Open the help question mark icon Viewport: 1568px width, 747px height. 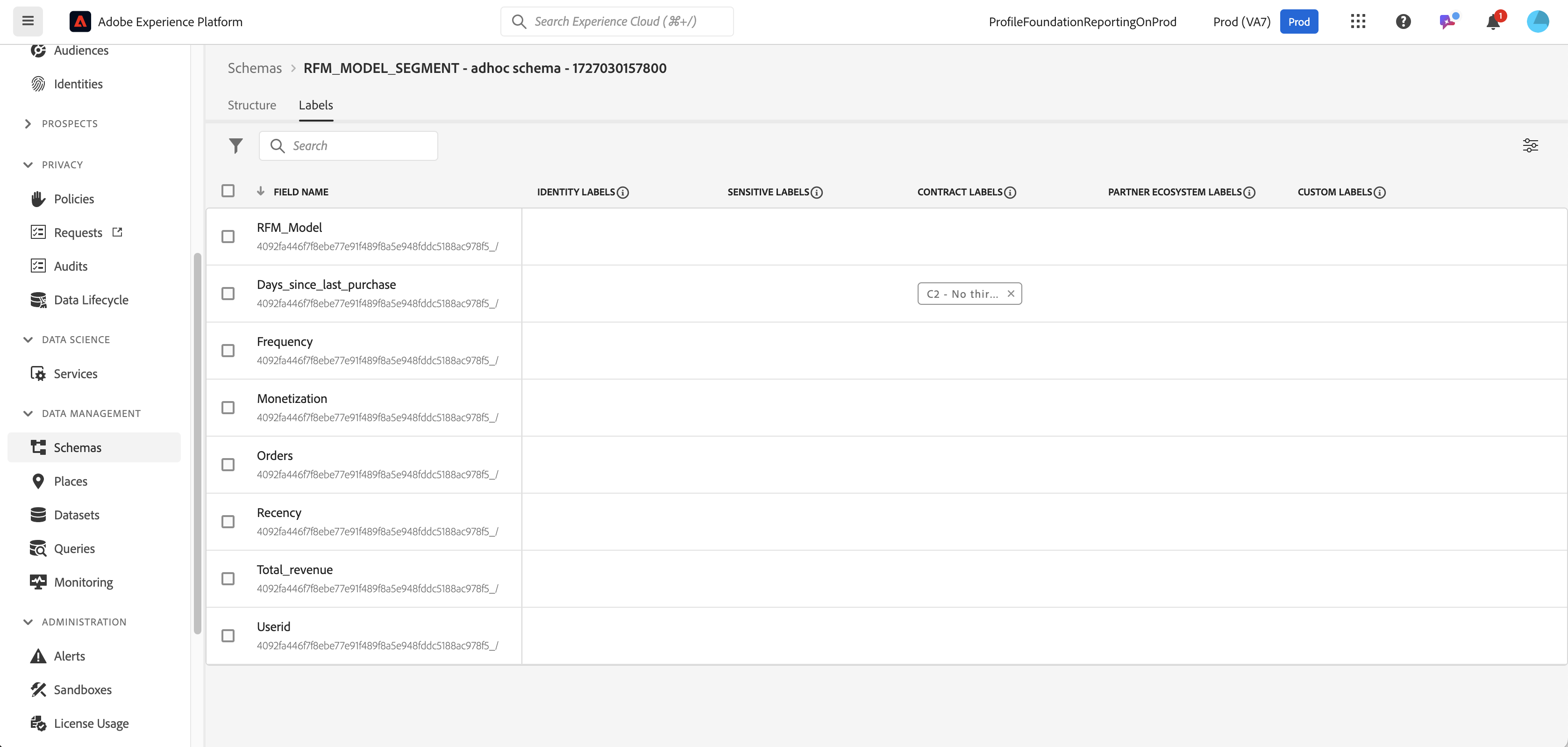click(1403, 22)
